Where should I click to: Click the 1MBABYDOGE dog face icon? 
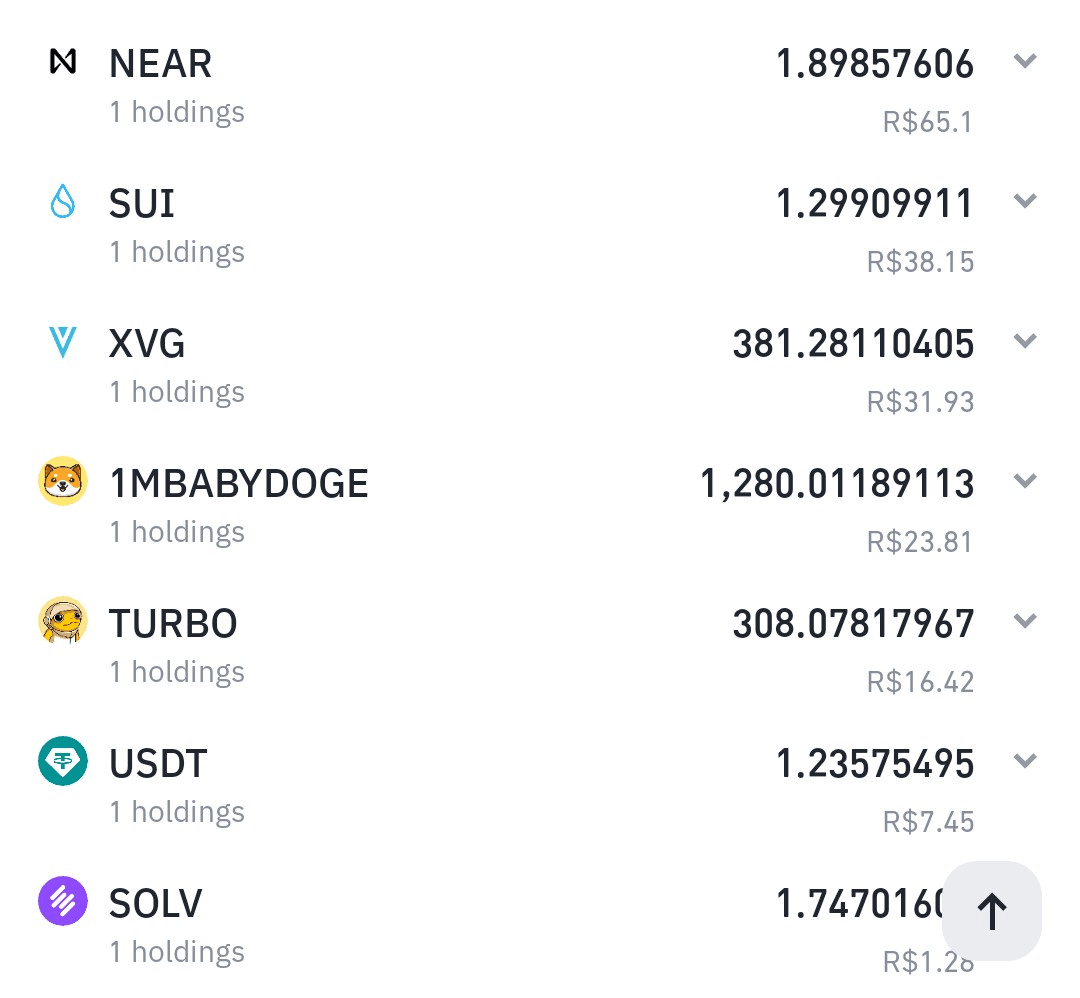click(63, 481)
